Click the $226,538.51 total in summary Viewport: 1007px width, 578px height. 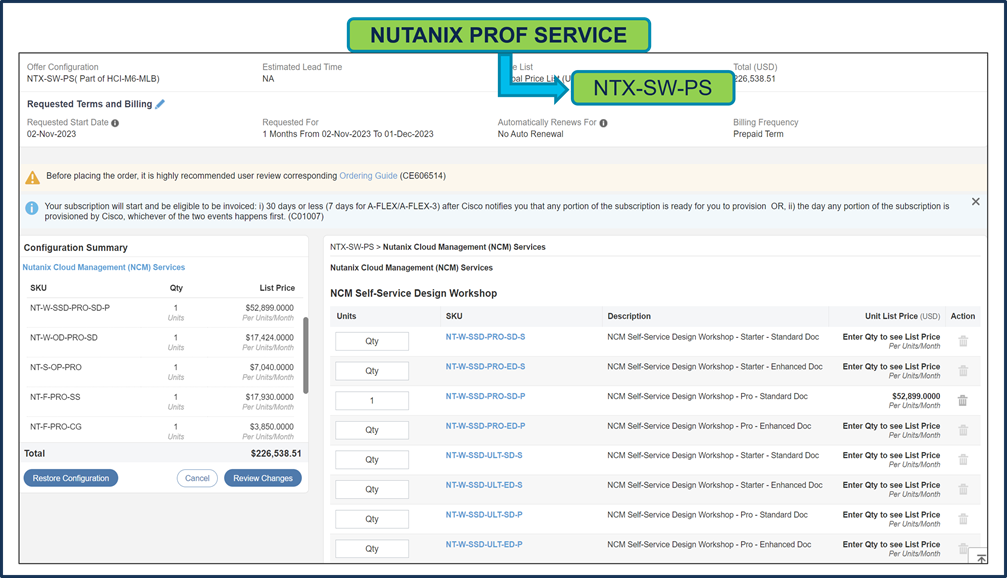click(x=276, y=453)
